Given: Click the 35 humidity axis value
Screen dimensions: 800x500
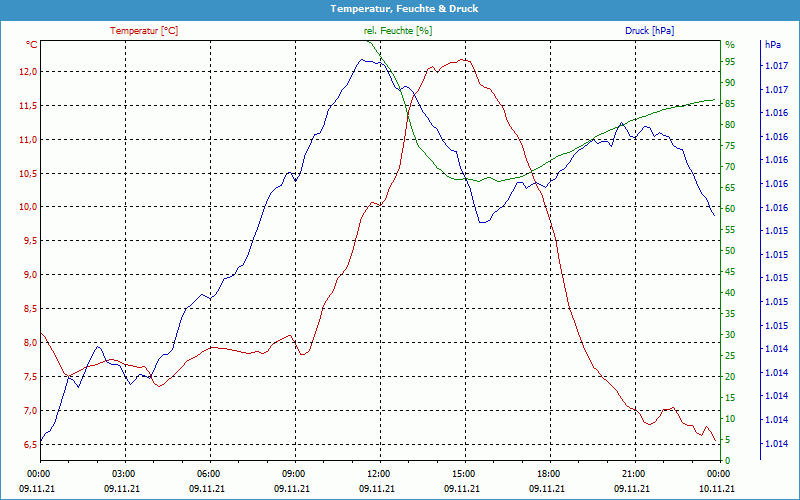Looking at the screenshot, I should (730, 314).
